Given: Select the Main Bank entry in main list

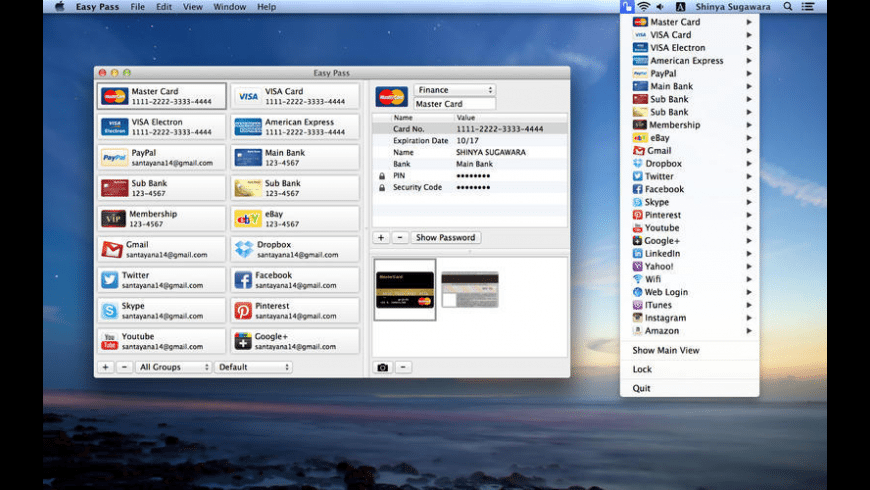Looking at the screenshot, I should [x=295, y=158].
